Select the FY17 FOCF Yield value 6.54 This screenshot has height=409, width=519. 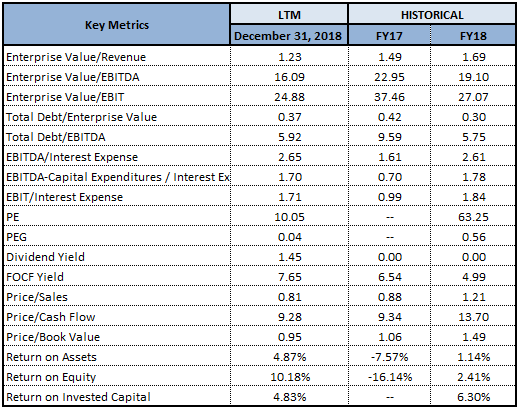389,277
